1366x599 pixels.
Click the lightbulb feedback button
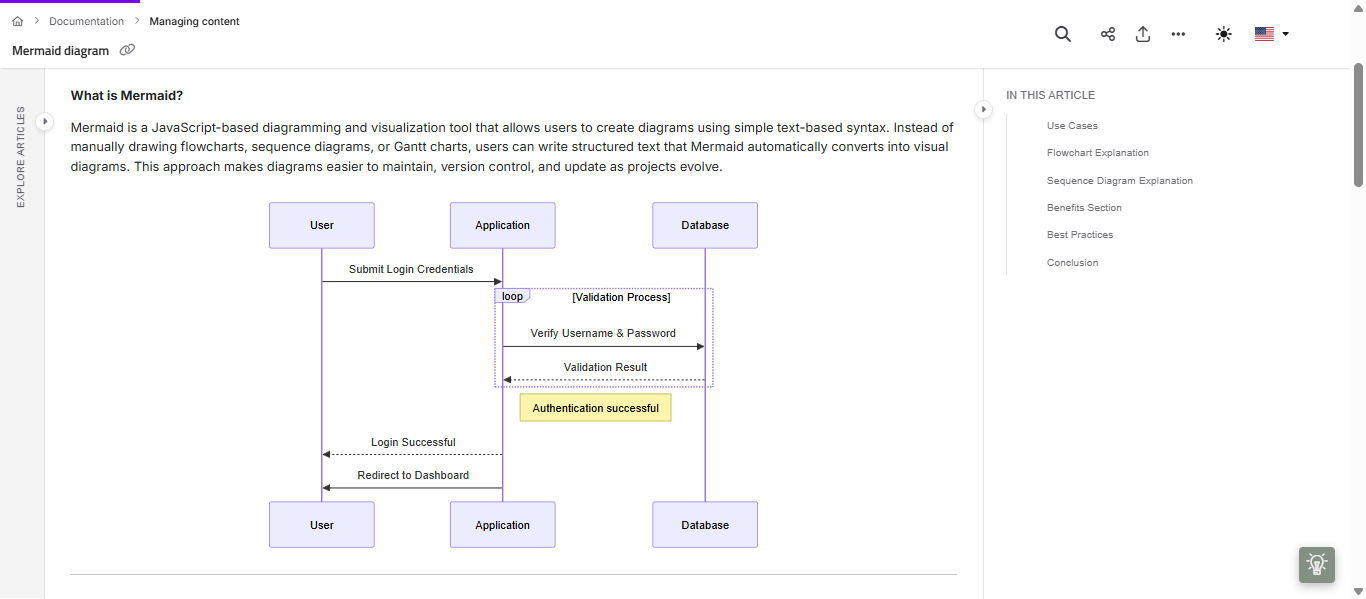[1317, 564]
